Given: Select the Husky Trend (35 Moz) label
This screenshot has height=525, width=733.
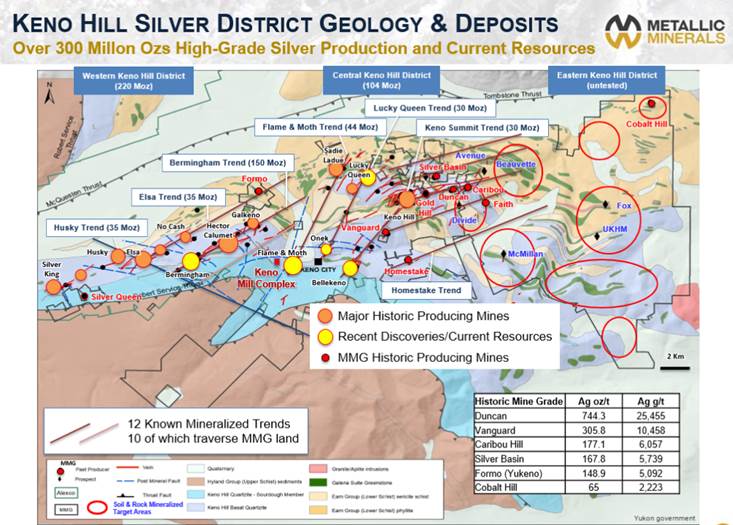Looking at the screenshot, I should [97, 228].
